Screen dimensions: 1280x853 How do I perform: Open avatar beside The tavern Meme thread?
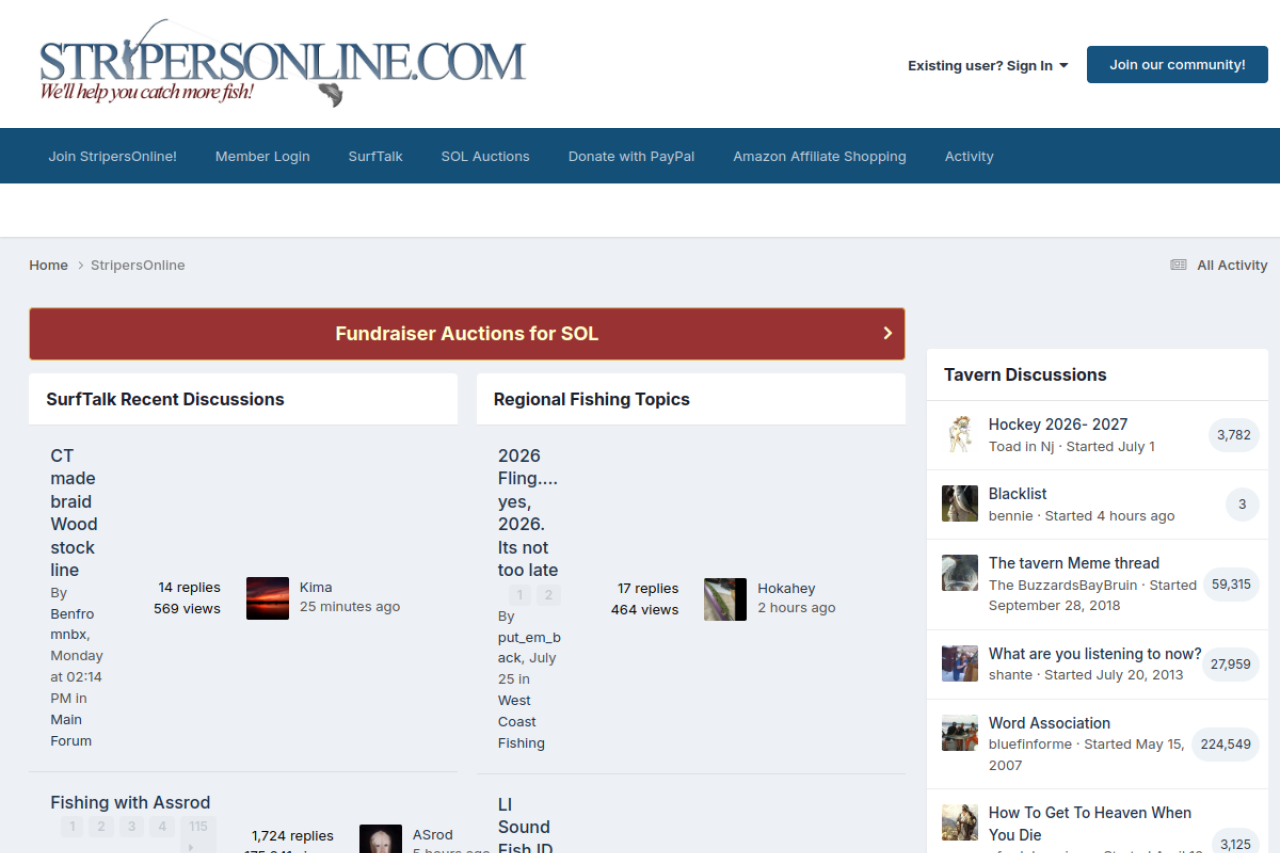point(960,573)
